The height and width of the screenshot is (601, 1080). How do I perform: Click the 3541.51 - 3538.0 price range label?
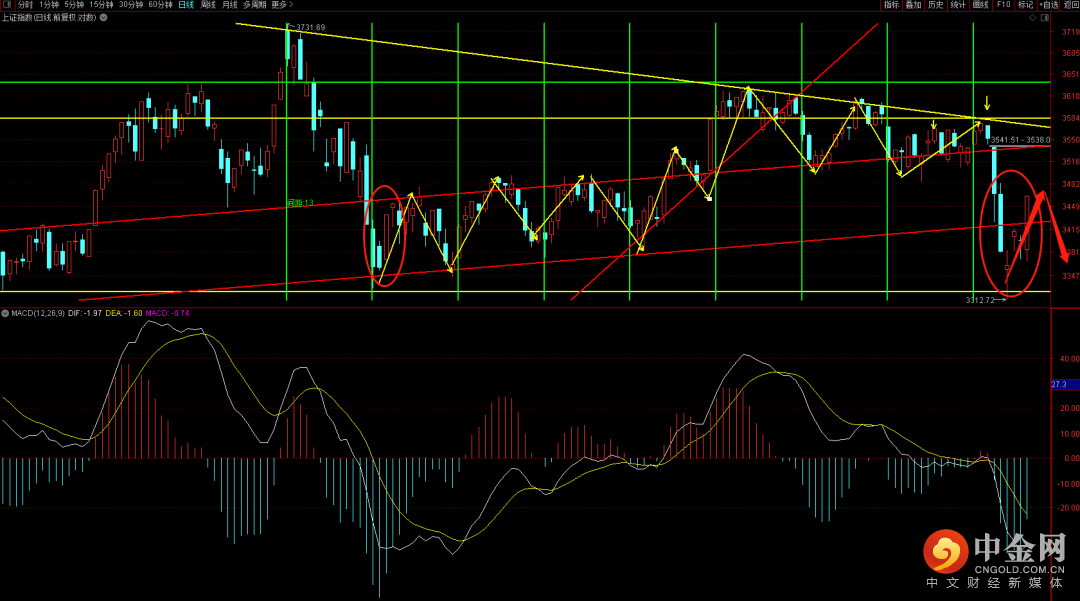[x=1021, y=140]
